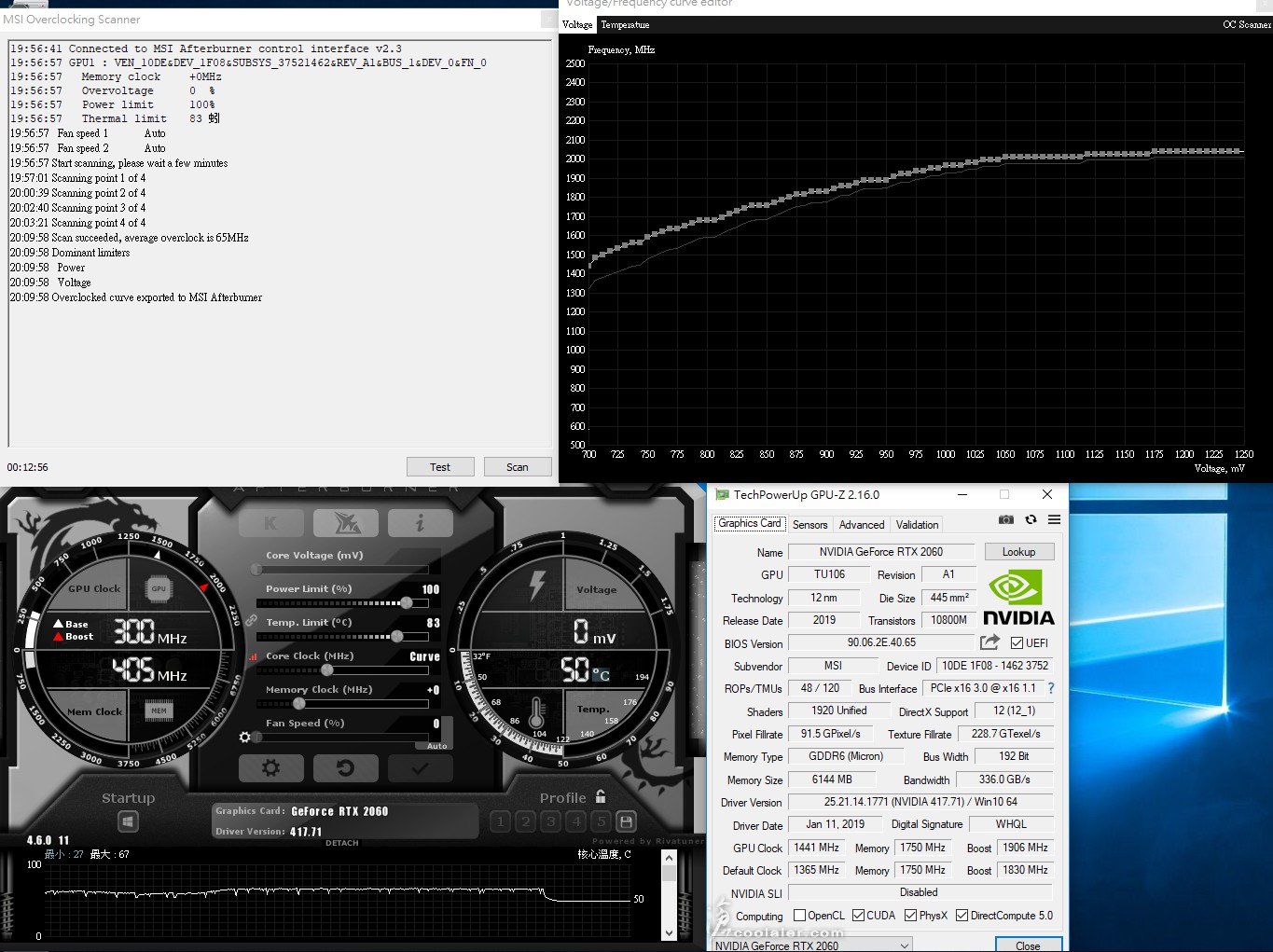Viewport: 1273px width, 952px height.
Task: Export BIOS using share arrow icon
Action: pos(989,642)
